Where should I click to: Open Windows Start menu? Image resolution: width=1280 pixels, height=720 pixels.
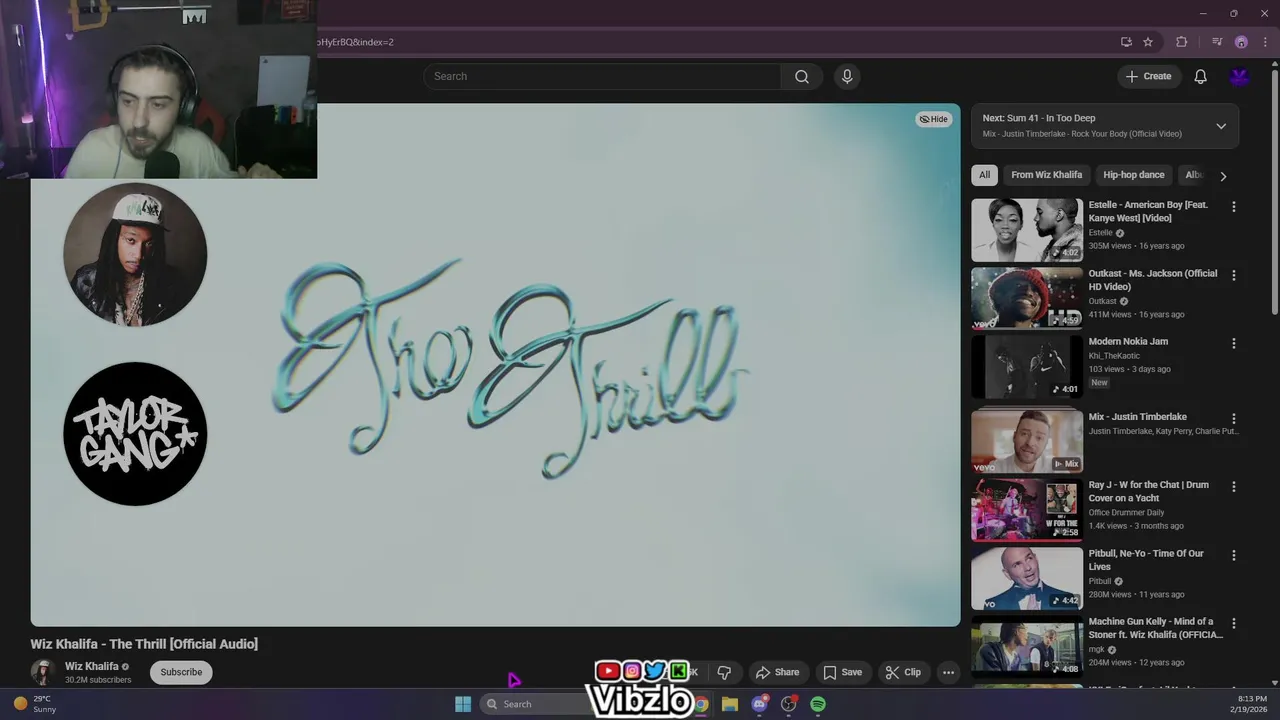(x=463, y=704)
